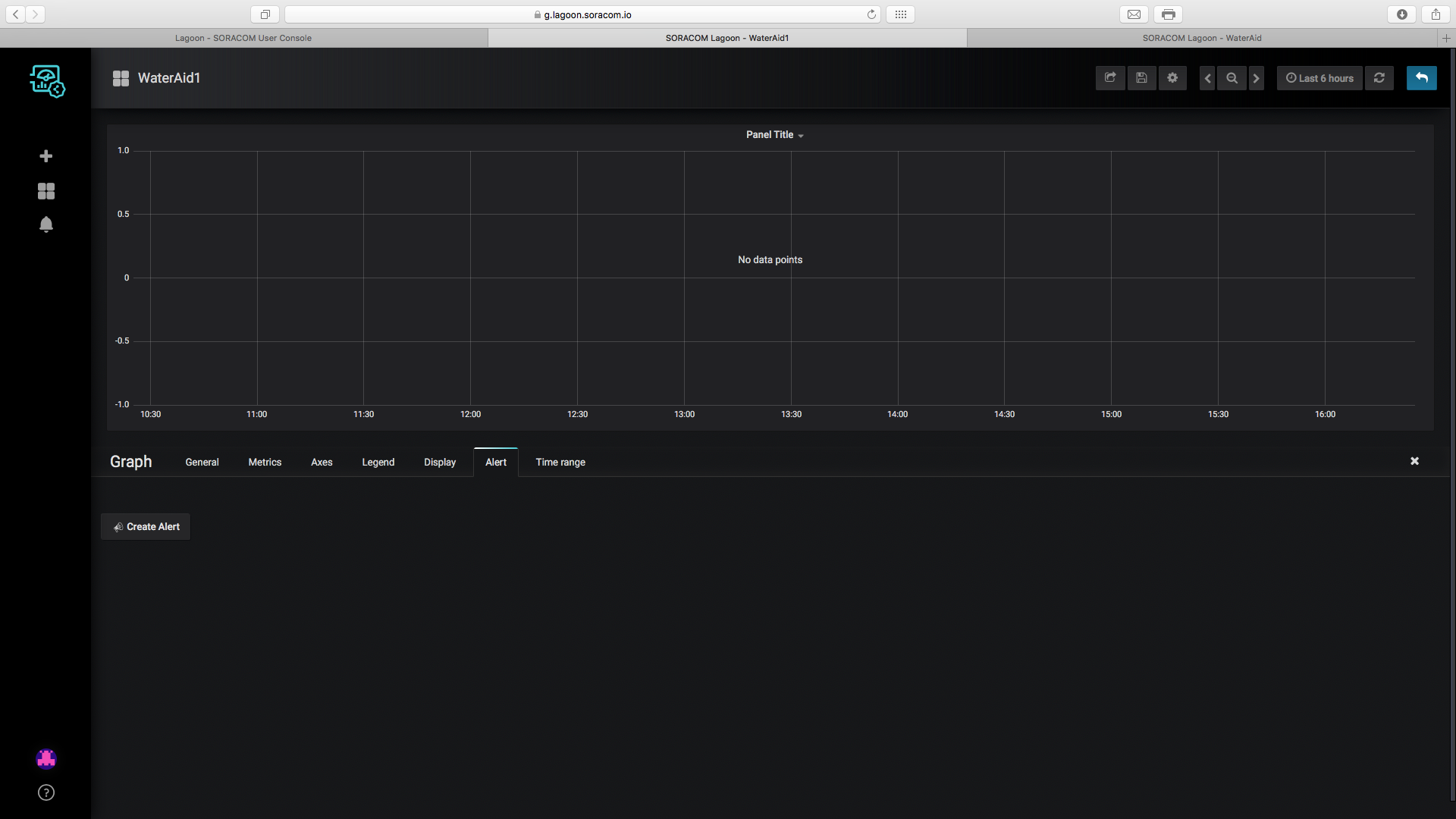The width and height of the screenshot is (1456, 819).
Task: Click the user avatar icon in sidebar
Action: tap(46, 758)
